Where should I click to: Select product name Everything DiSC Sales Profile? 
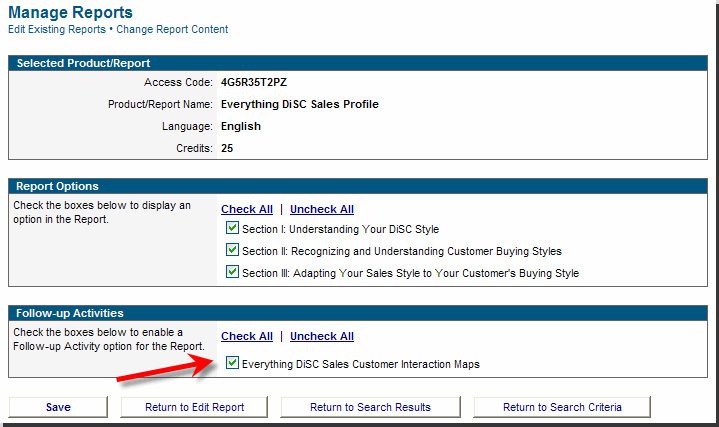click(300, 104)
